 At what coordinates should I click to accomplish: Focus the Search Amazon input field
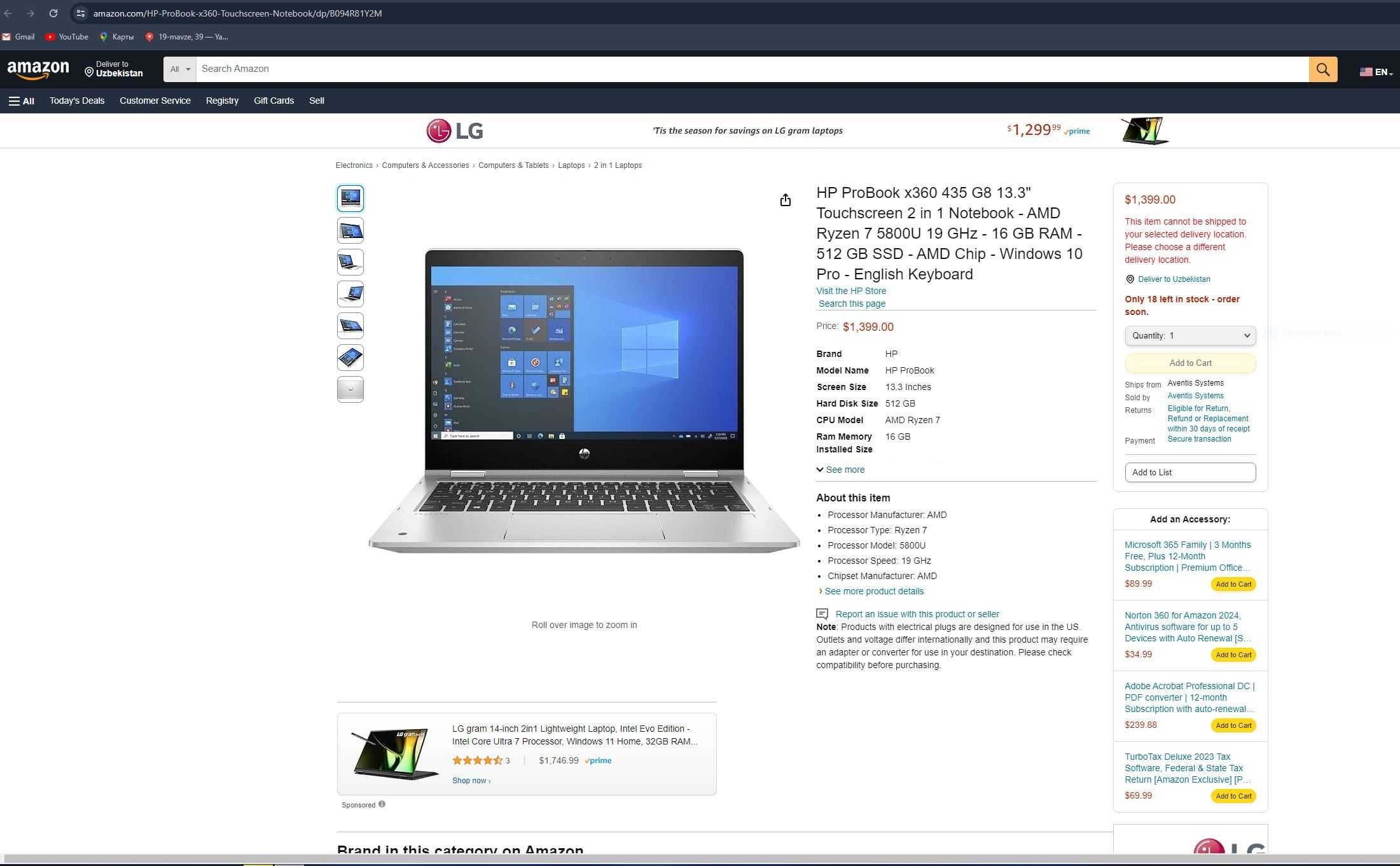click(752, 69)
